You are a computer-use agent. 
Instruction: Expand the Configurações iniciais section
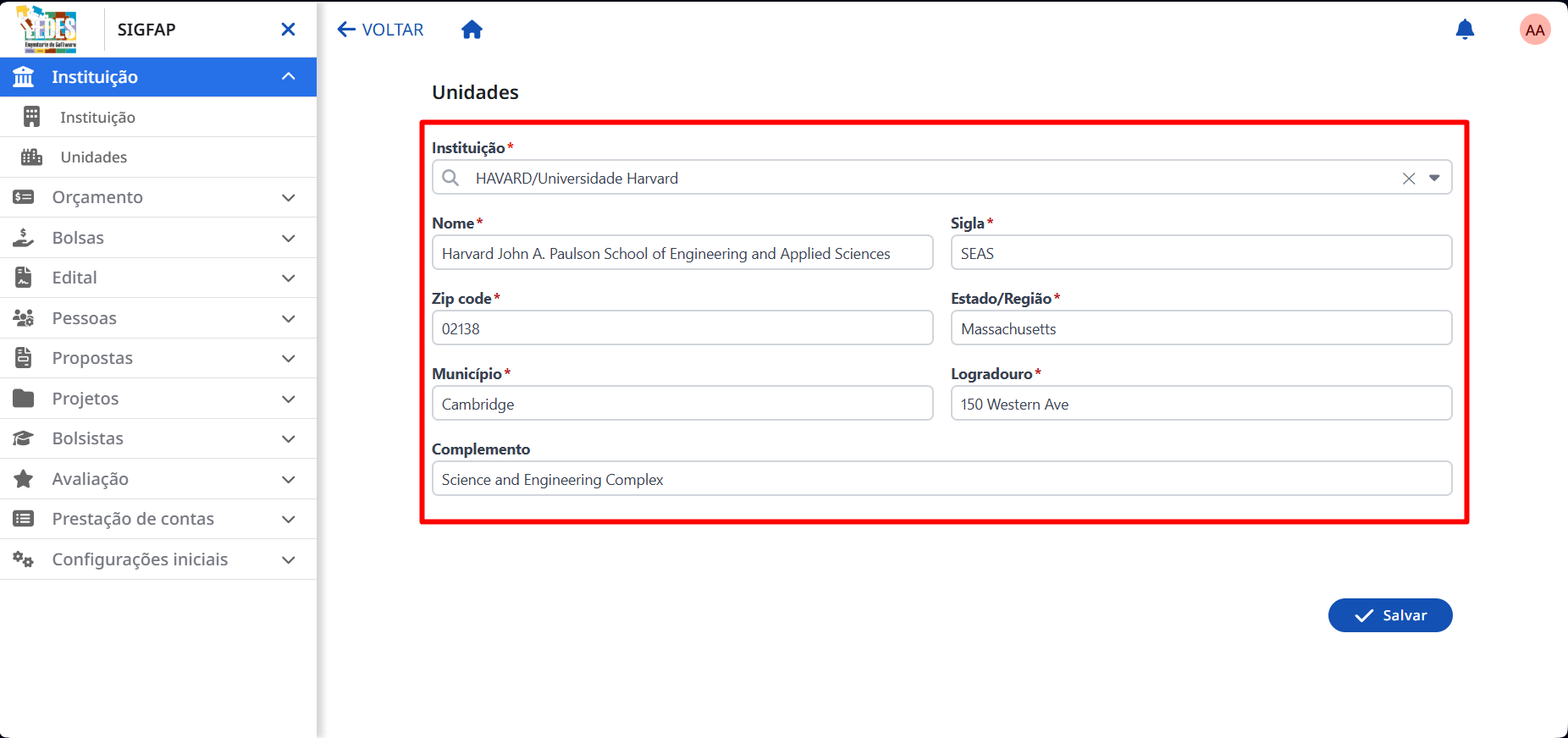click(x=158, y=559)
